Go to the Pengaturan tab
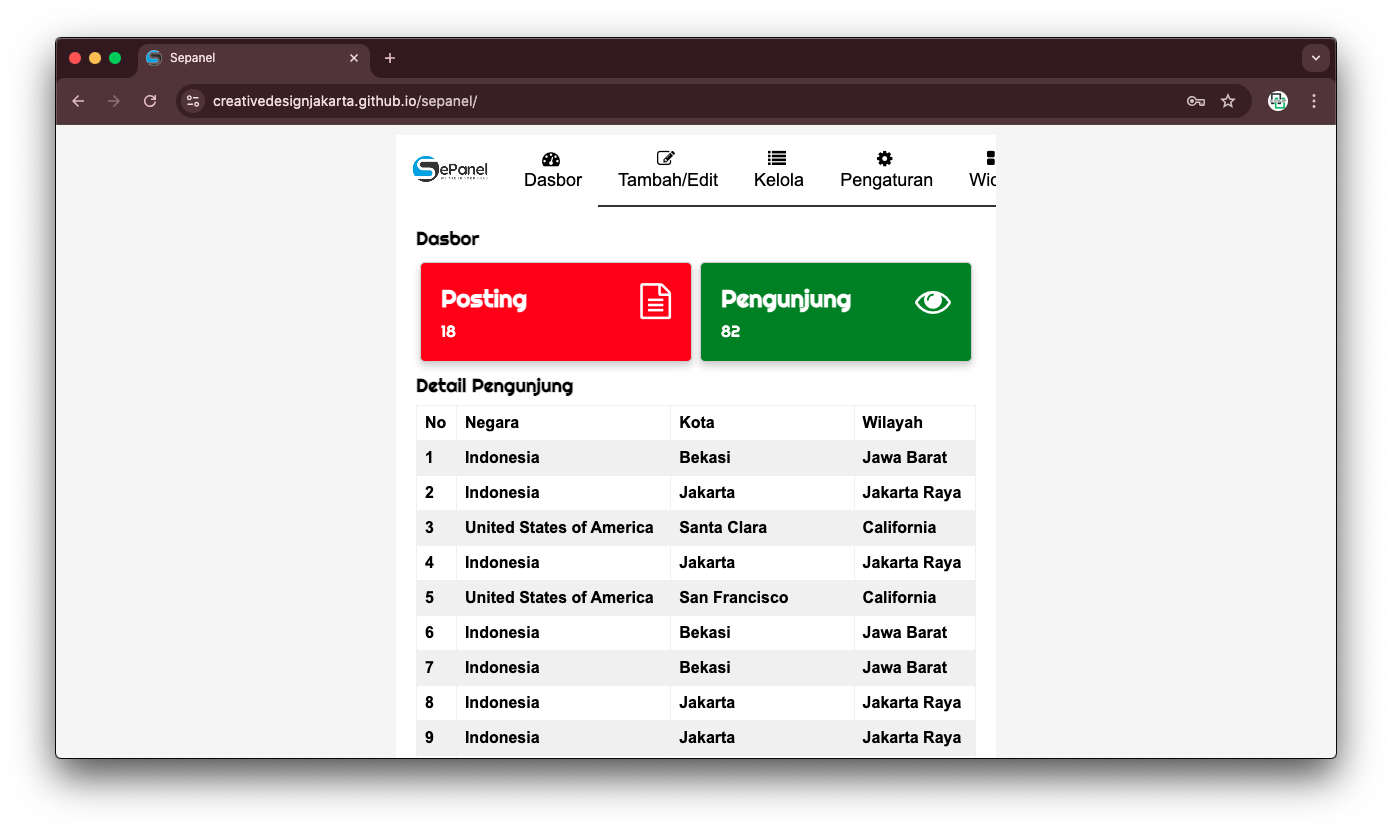 pyautogui.click(x=886, y=170)
